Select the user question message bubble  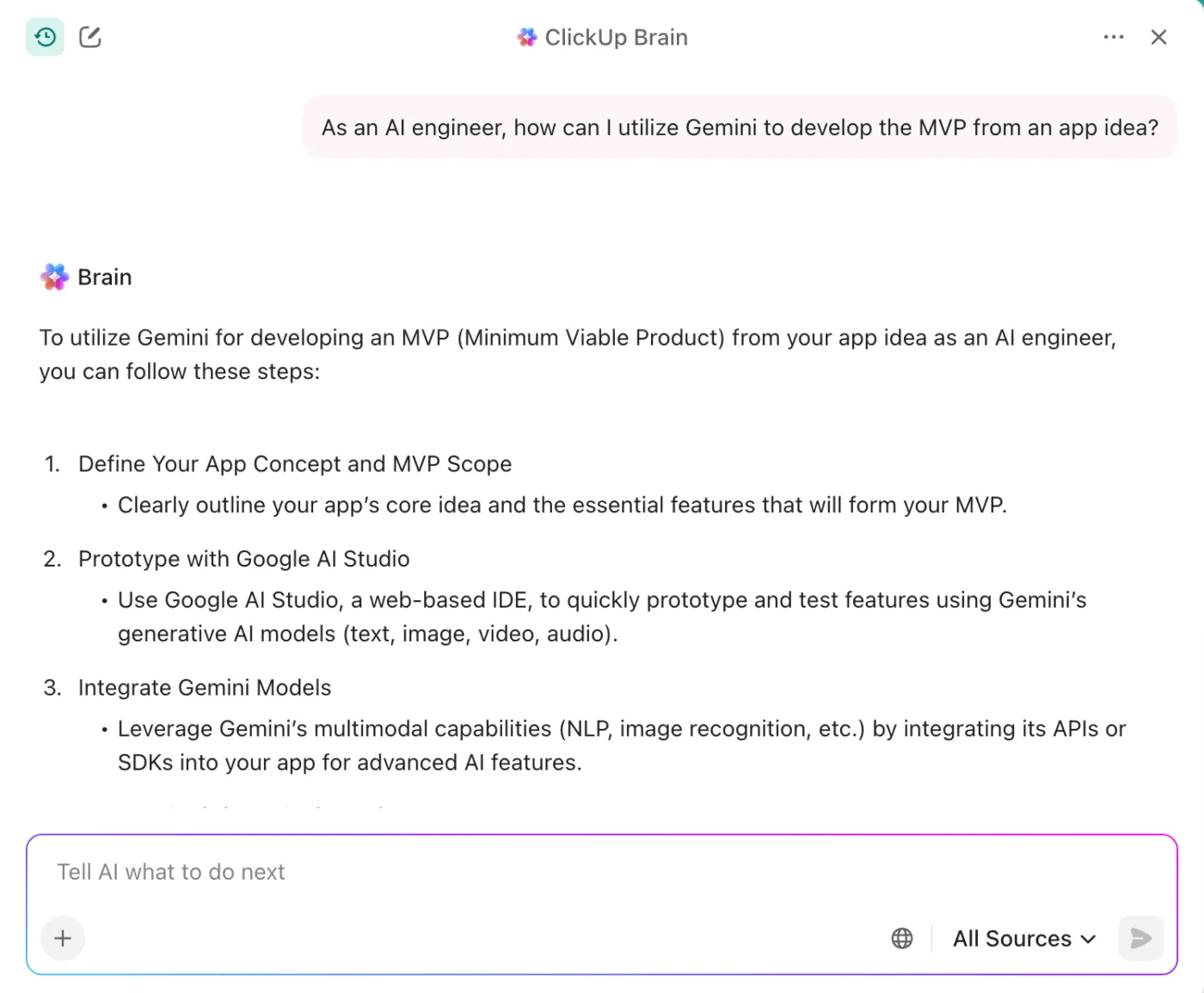[740, 127]
